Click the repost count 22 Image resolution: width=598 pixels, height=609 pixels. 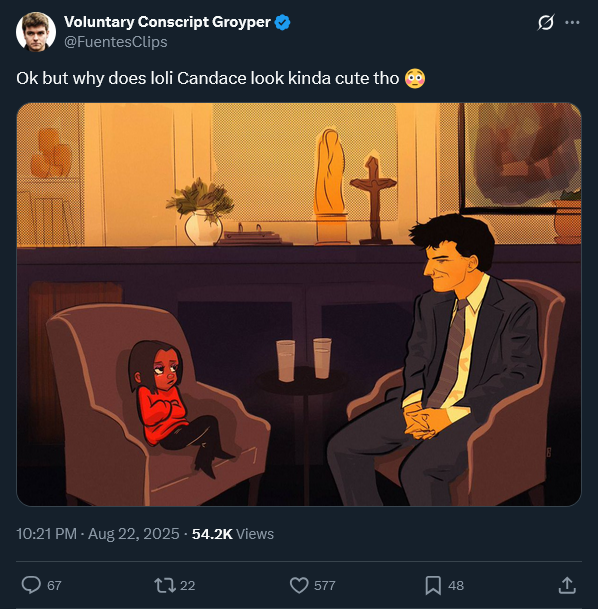[x=188, y=585]
